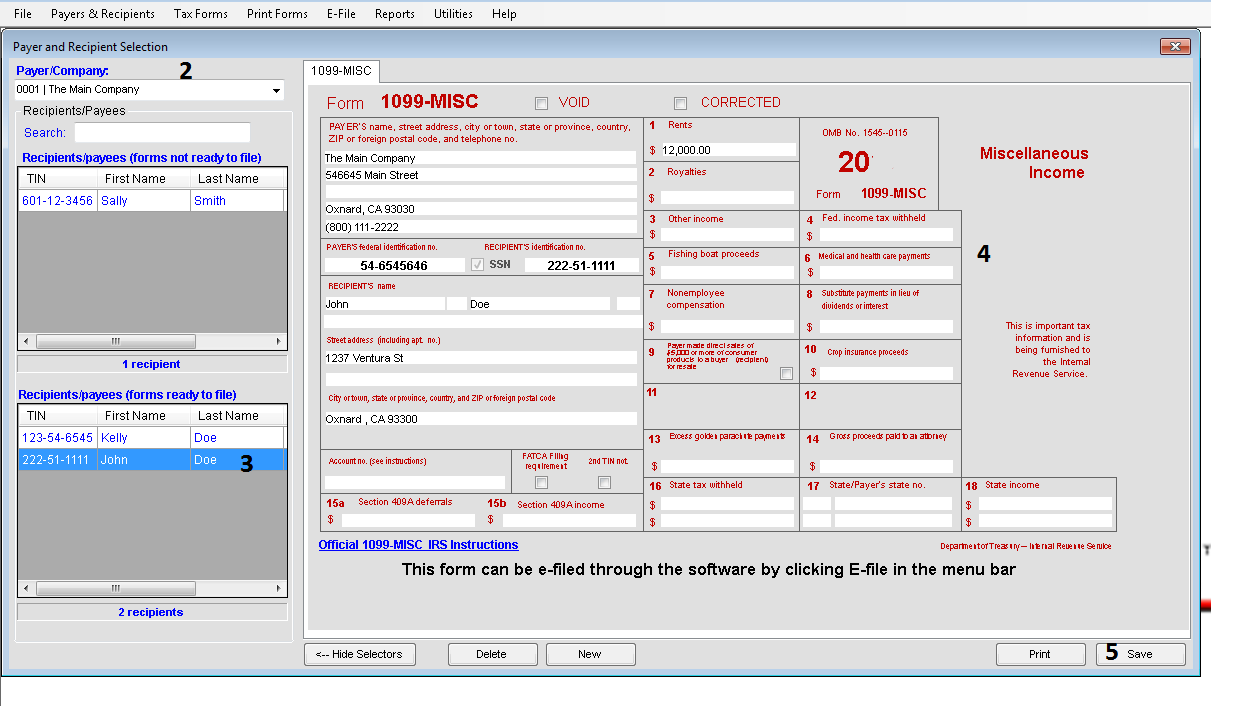Screen dimensions: 1243x706
Task: Click the Excess golden parachute payments field
Action: tap(728, 466)
